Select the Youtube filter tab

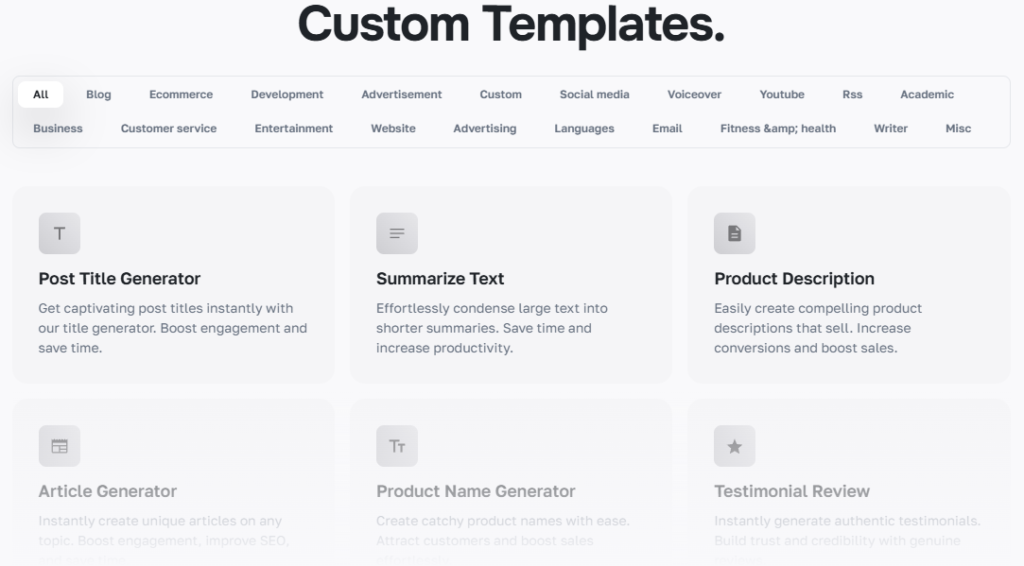781,95
